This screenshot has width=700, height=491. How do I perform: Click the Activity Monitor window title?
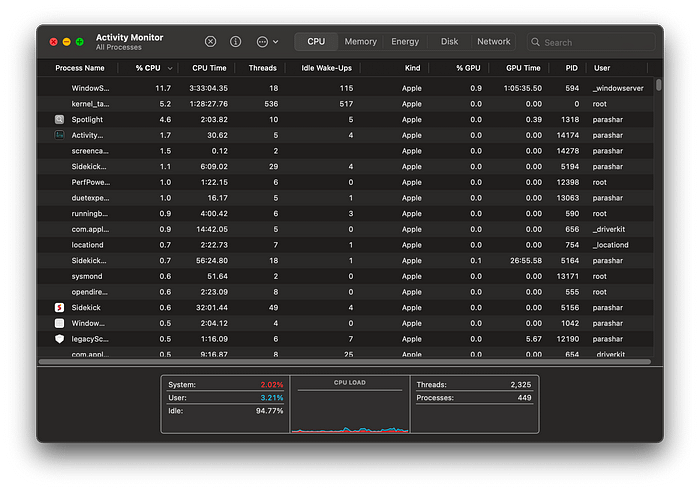click(129, 37)
